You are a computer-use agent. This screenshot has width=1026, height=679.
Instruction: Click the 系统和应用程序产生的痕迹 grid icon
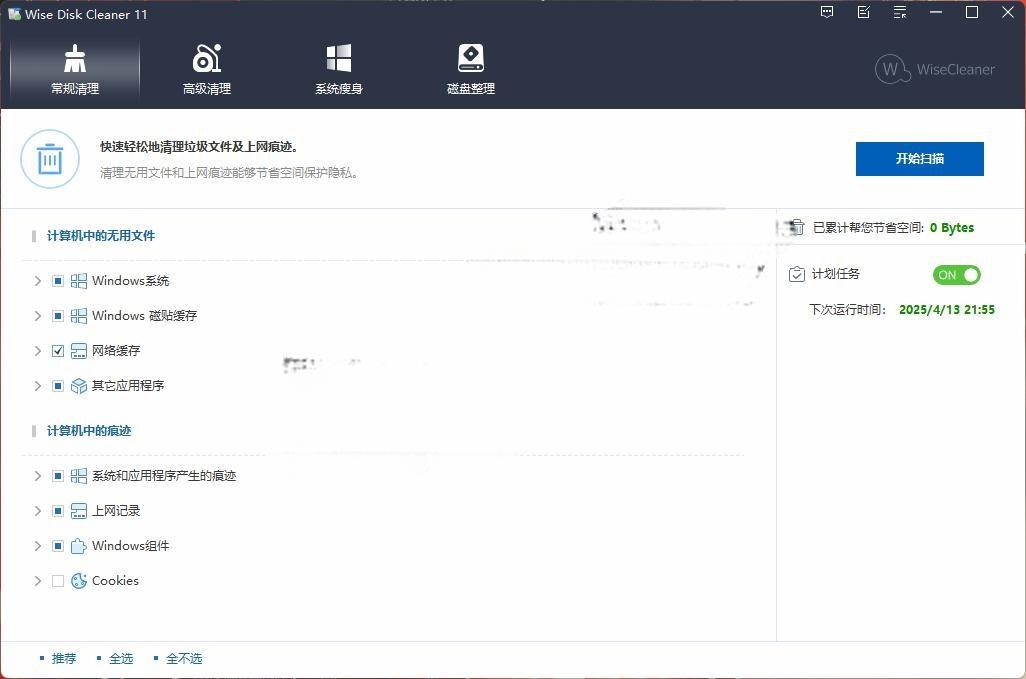tap(79, 476)
